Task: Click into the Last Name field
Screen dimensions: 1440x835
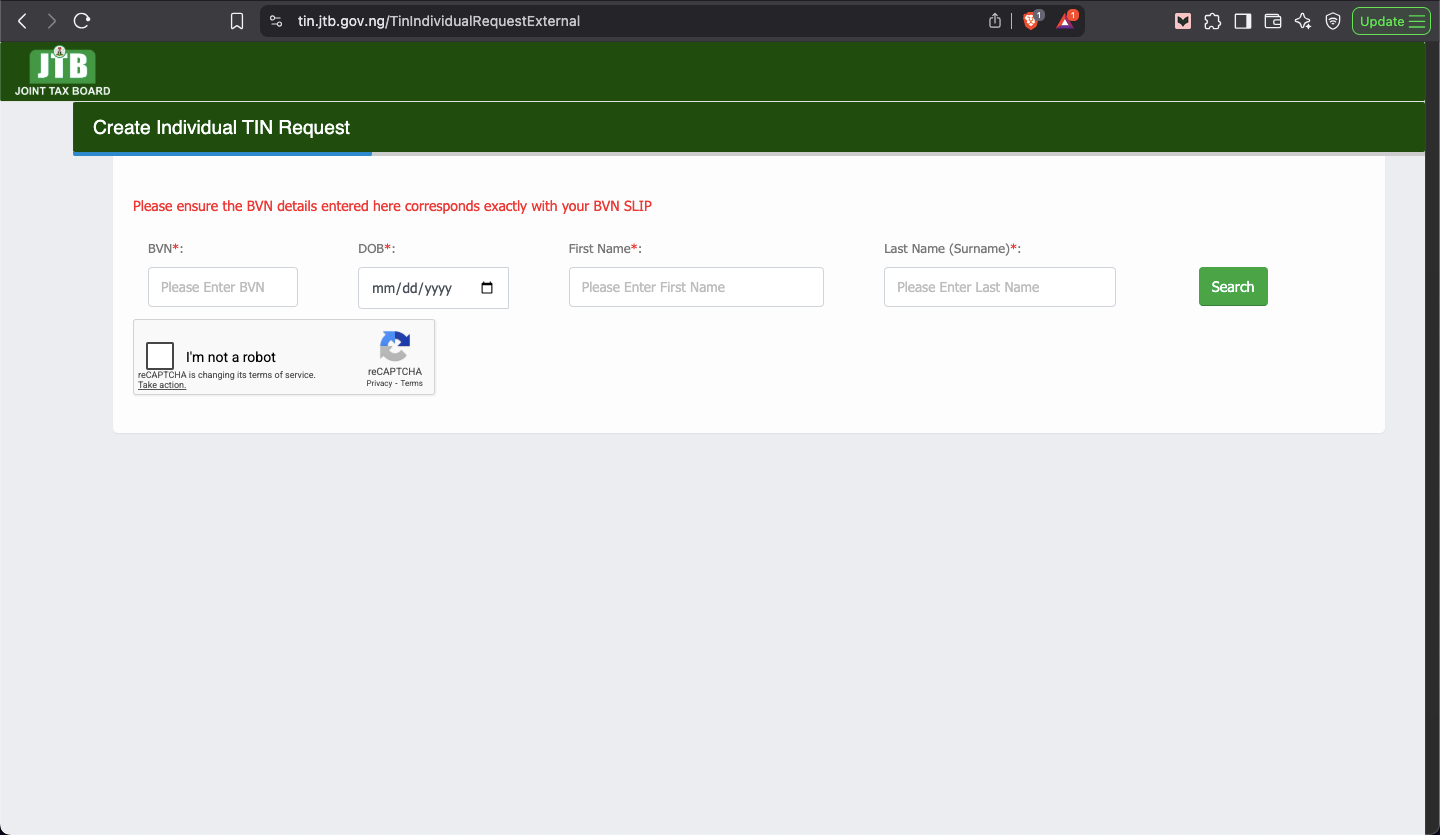Action: click(x=999, y=287)
